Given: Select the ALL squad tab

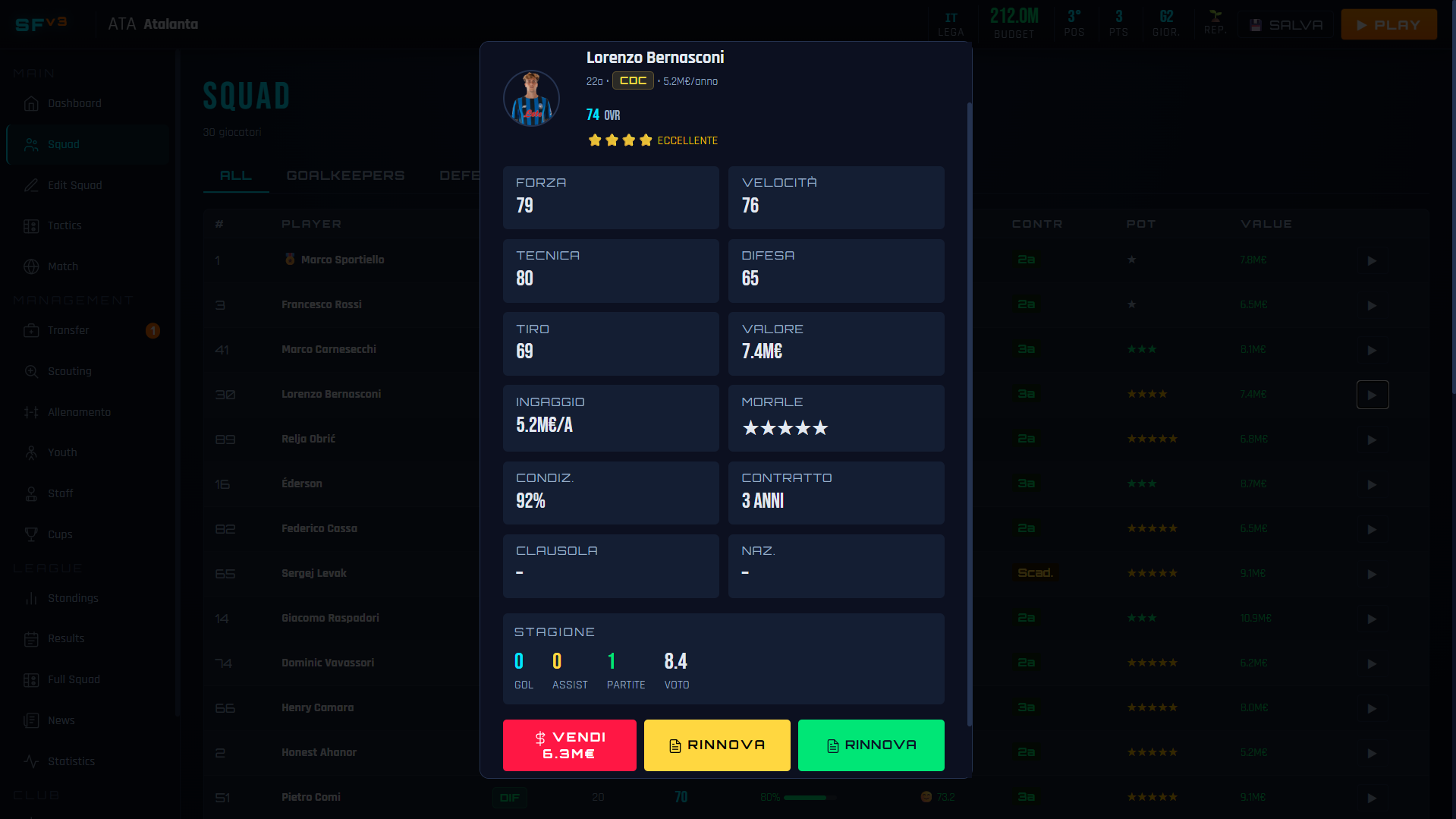Looking at the screenshot, I should pyautogui.click(x=236, y=175).
